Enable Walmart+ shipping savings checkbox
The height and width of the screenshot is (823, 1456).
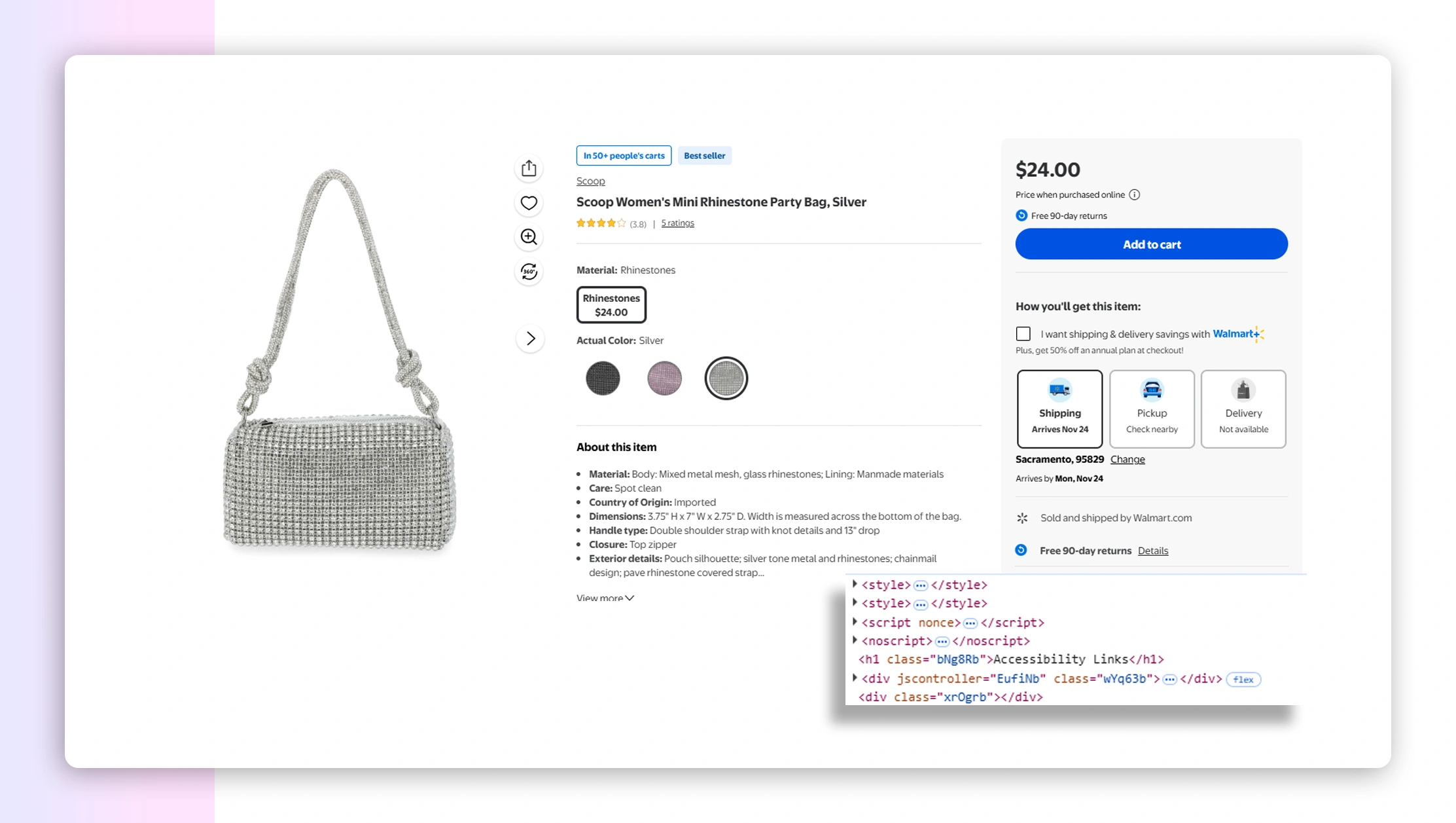[x=1023, y=334]
